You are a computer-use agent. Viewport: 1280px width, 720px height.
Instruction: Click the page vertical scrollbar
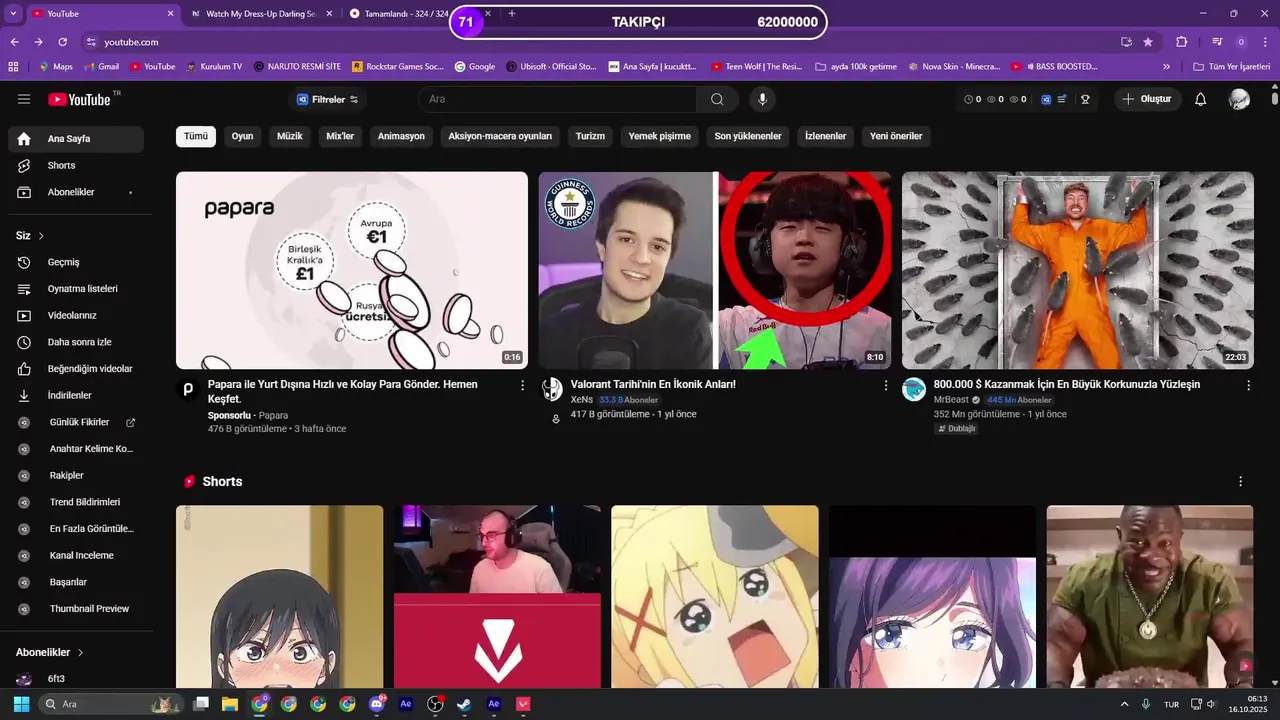click(x=1274, y=99)
